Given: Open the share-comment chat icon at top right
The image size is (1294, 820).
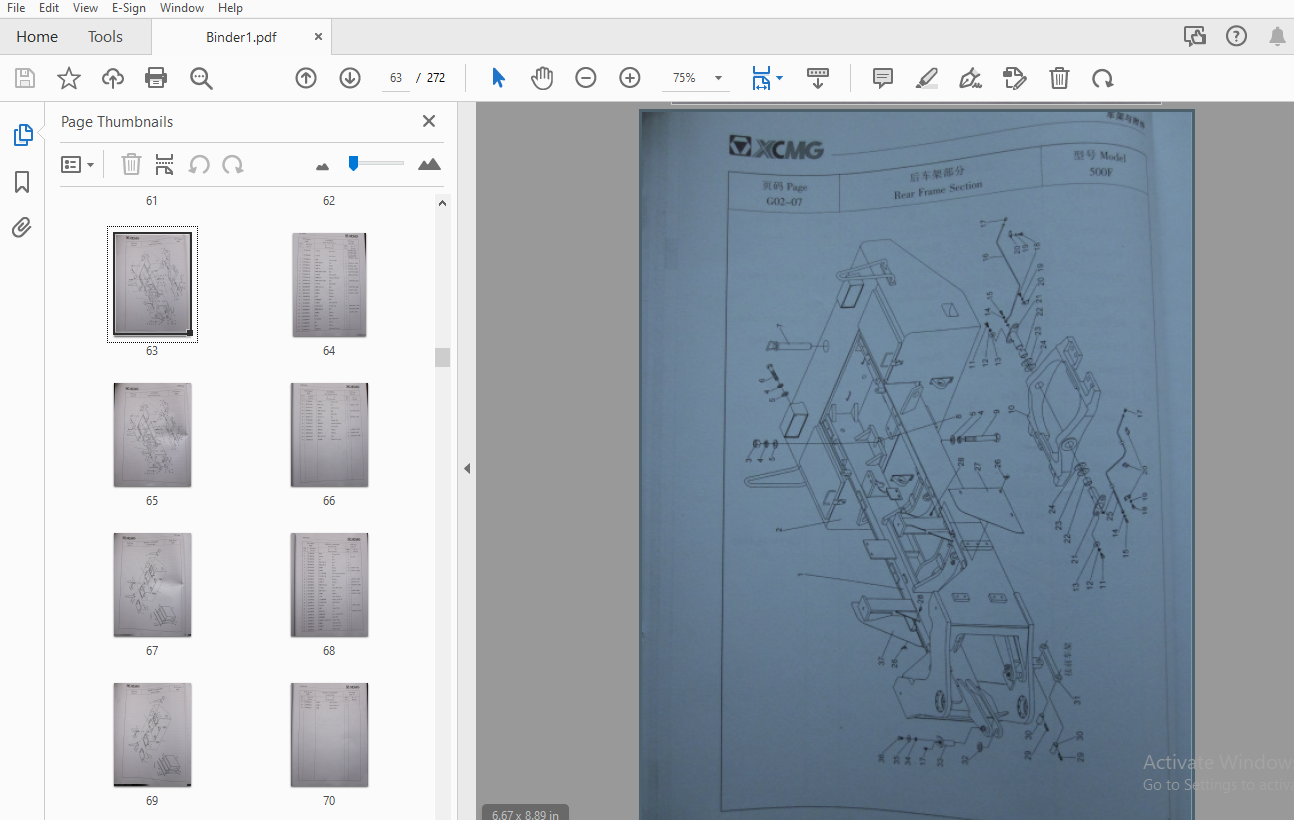Looking at the screenshot, I should [1194, 37].
